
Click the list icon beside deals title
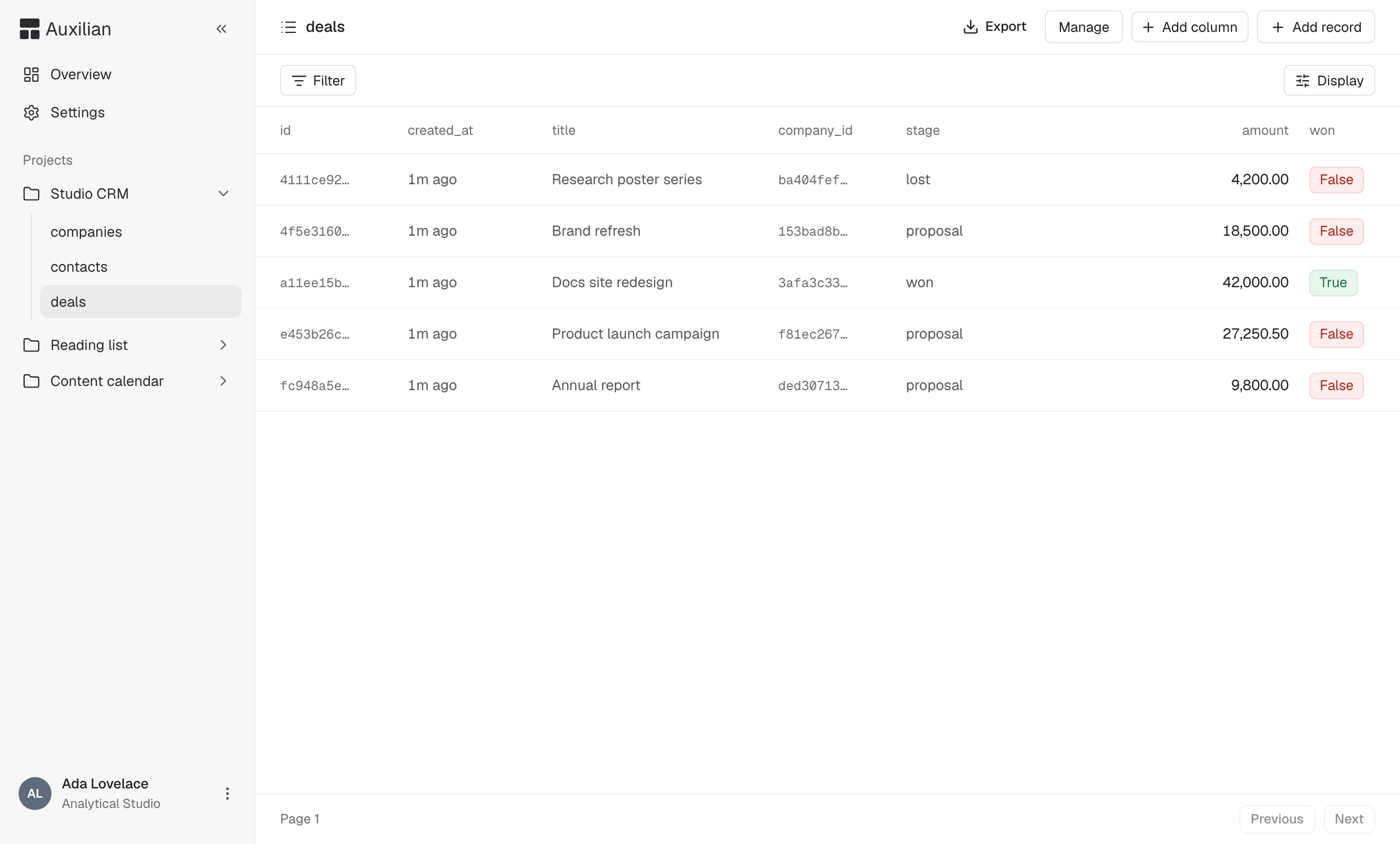(289, 27)
